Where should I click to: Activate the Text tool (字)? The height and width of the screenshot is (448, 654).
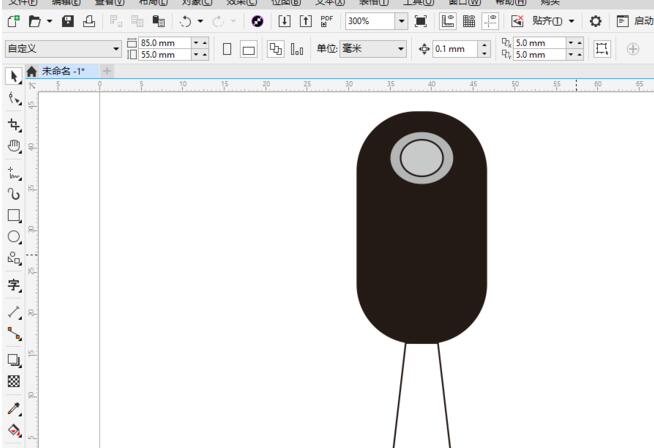pyautogui.click(x=14, y=285)
